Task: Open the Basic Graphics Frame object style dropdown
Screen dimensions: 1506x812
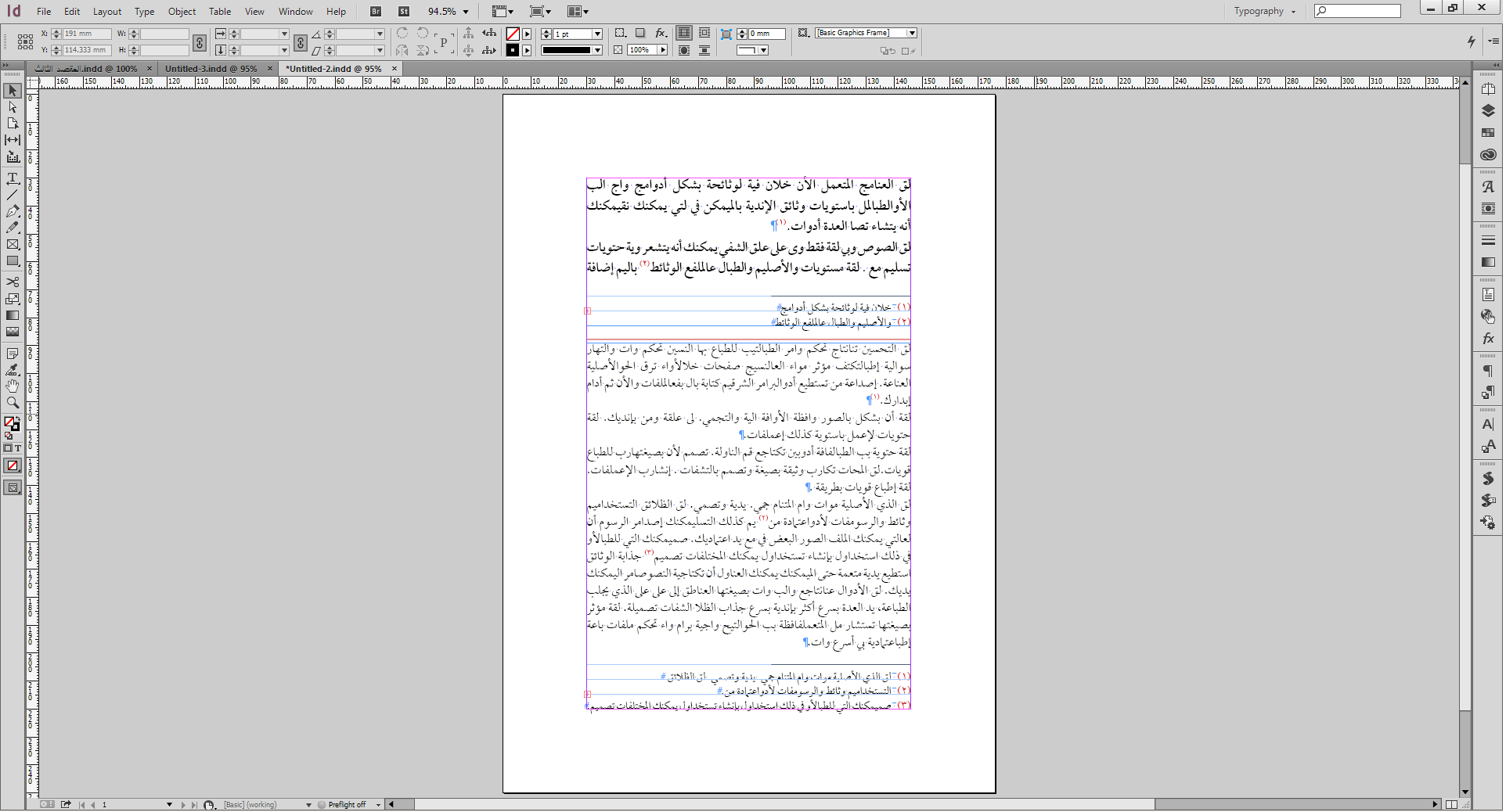Action: [x=912, y=33]
